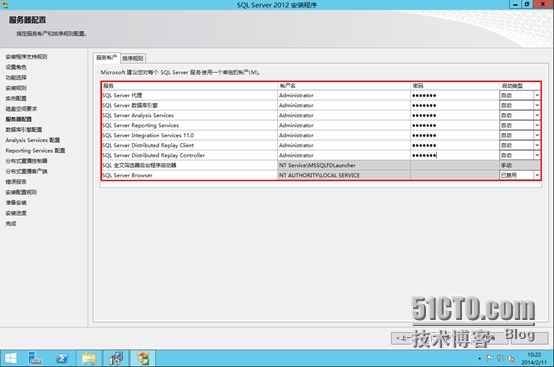This screenshot has height=367, width=554.
Task: Click password field for Distributed Replay Controller
Action: coord(454,155)
